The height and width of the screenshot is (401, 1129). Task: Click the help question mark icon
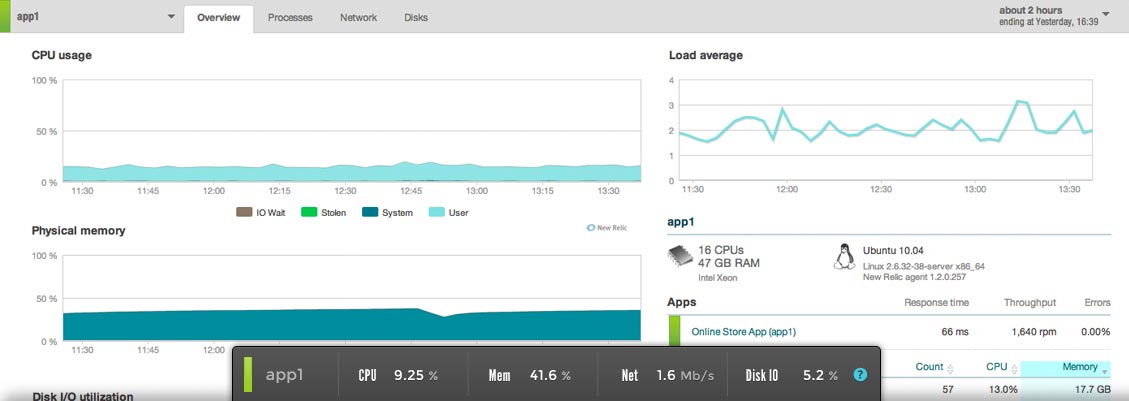click(x=860, y=375)
